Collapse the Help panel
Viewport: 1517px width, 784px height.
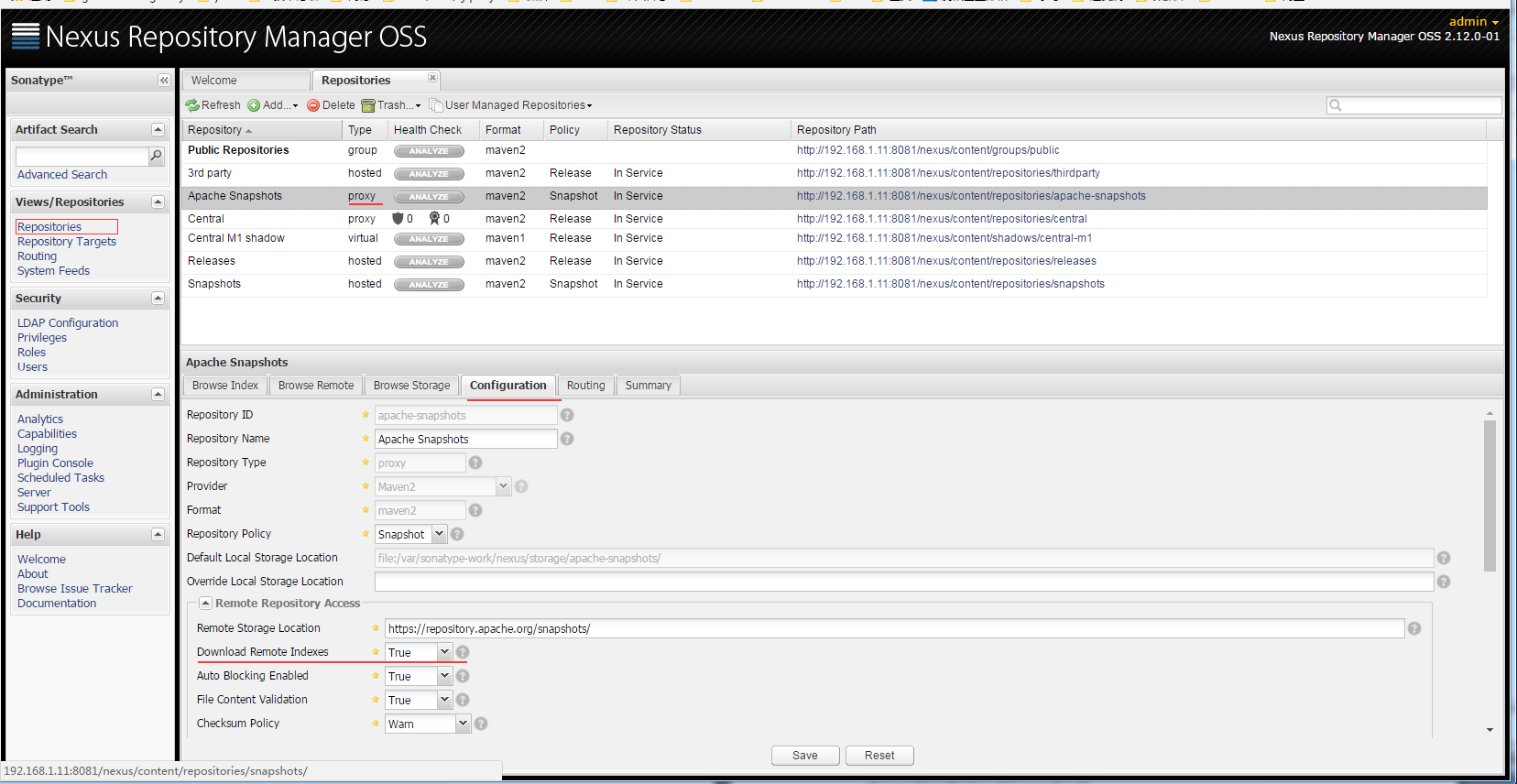[x=158, y=535]
